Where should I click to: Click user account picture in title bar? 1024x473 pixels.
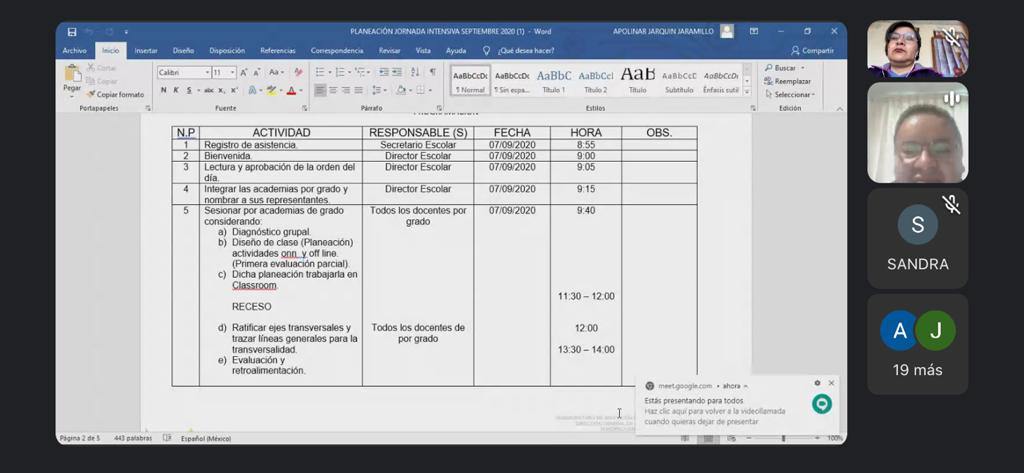727,31
